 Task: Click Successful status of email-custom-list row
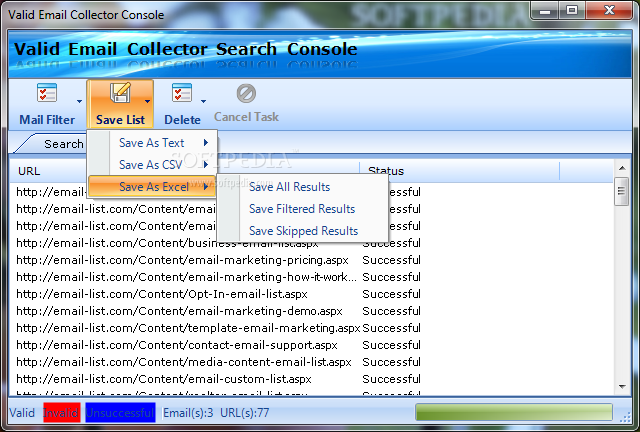click(391, 379)
